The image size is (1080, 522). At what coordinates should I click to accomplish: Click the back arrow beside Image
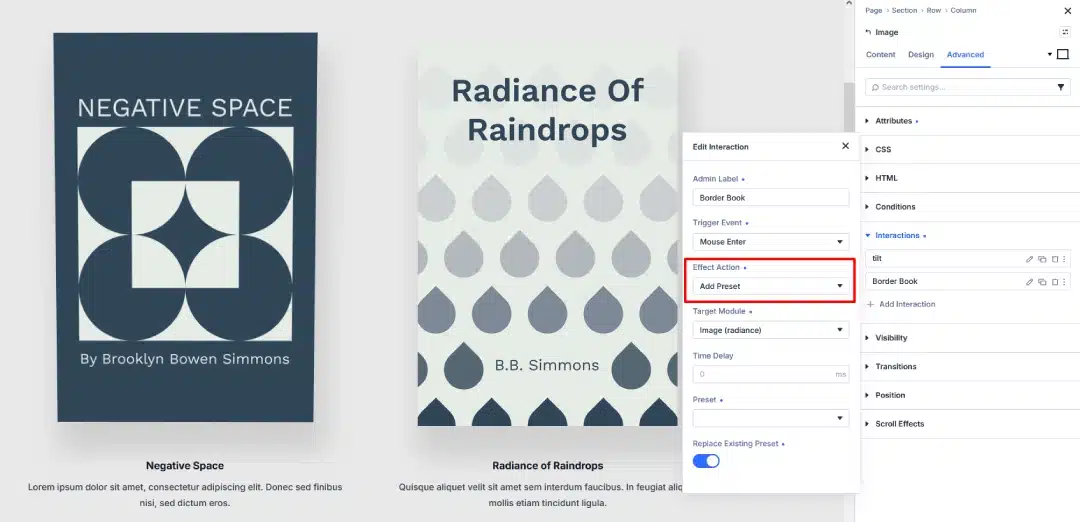coord(868,32)
